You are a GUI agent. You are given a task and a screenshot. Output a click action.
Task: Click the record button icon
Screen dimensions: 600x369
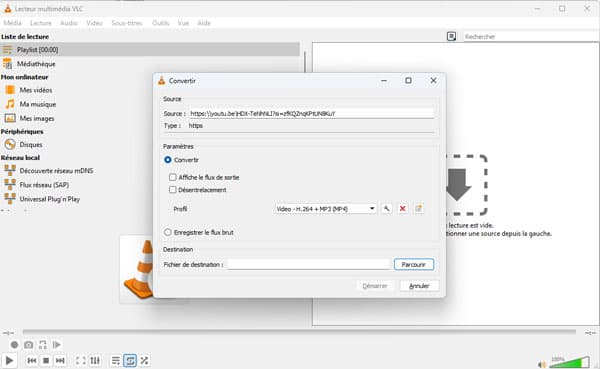click(x=14, y=345)
